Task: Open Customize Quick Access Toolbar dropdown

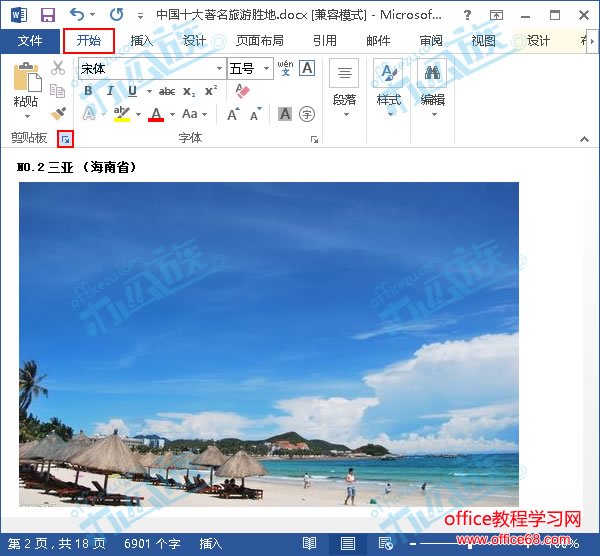Action: (x=140, y=16)
